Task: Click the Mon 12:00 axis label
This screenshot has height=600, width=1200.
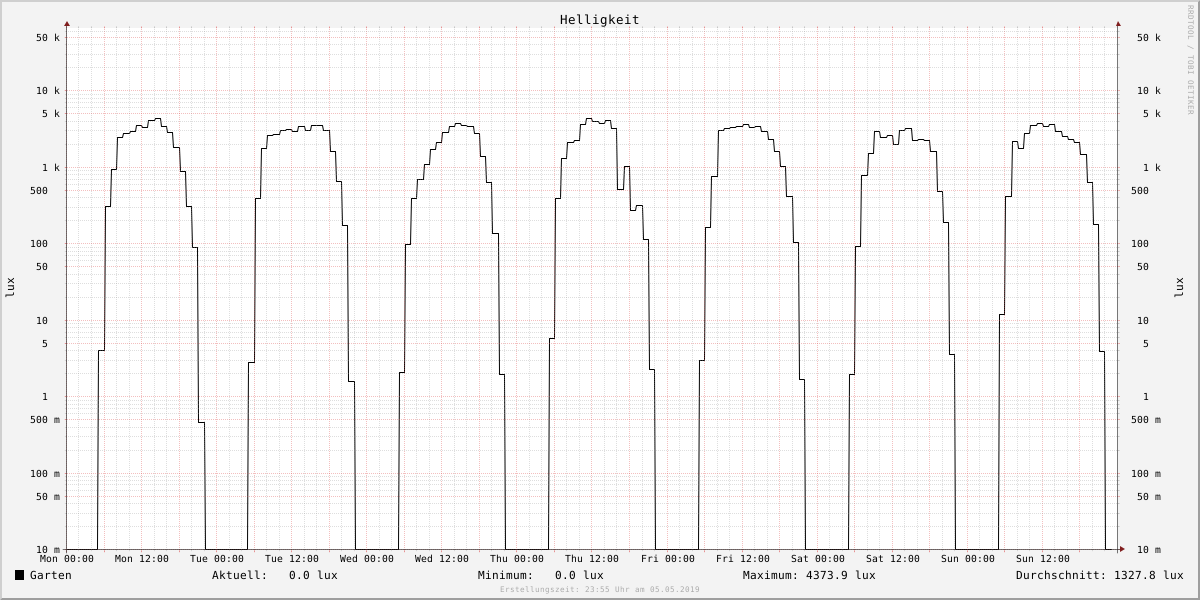Action: pyautogui.click(x=142, y=559)
